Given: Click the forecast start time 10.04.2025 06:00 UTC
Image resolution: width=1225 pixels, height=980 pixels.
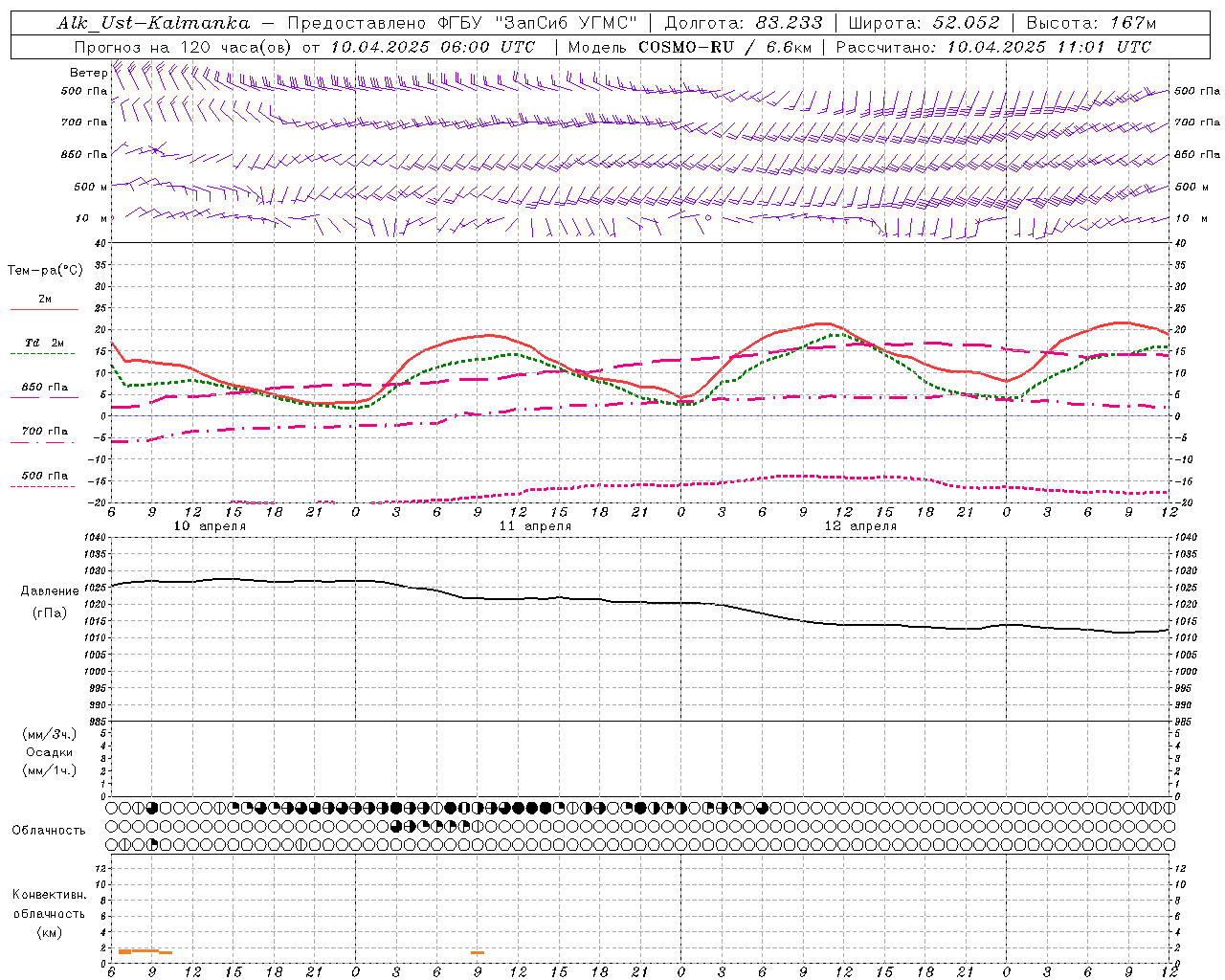Looking at the screenshot, I should (x=433, y=46).
